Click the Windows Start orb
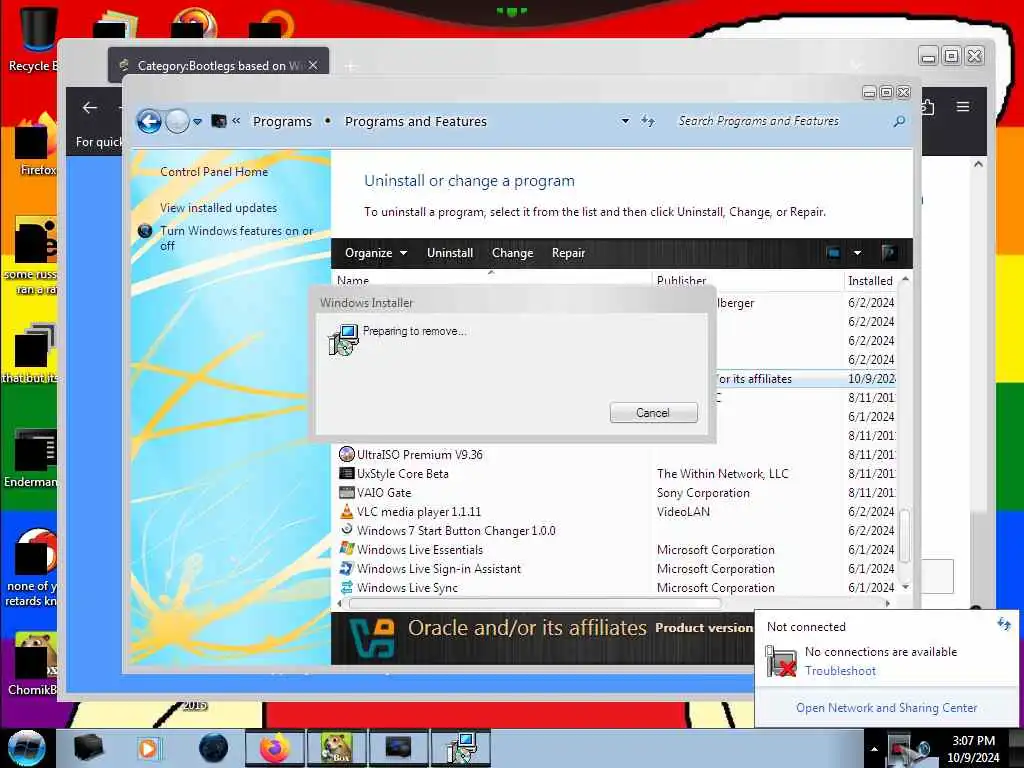Viewport: 1024px width, 768px height. coord(26,748)
